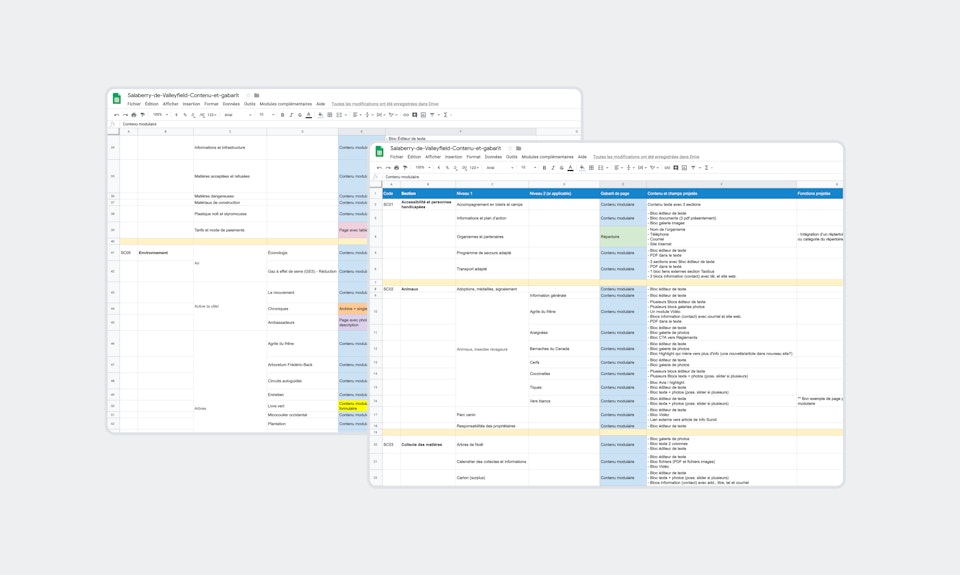960x575 pixels.
Task: Click the move-to-folder icon in back window title
Action: 256,95
